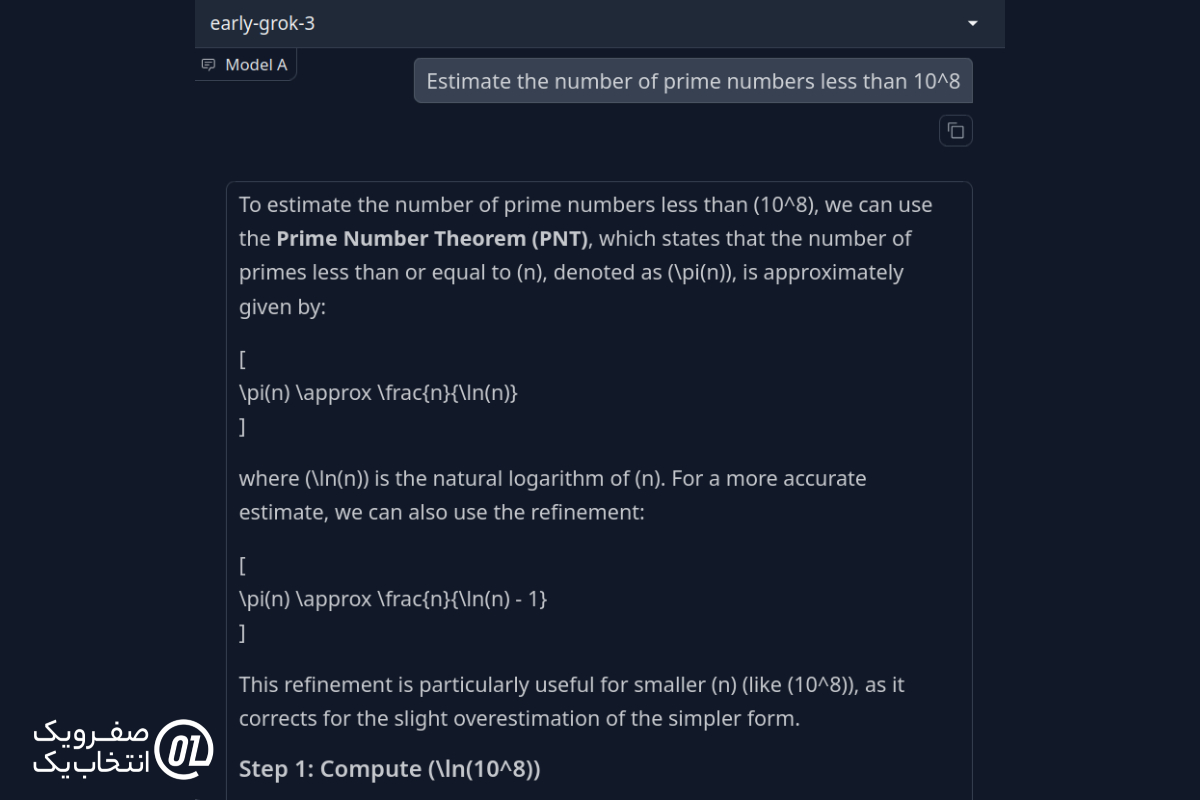Screen dimensions: 1200x800
Task: Open the early-grok-3 model selector
Action: tap(599, 23)
